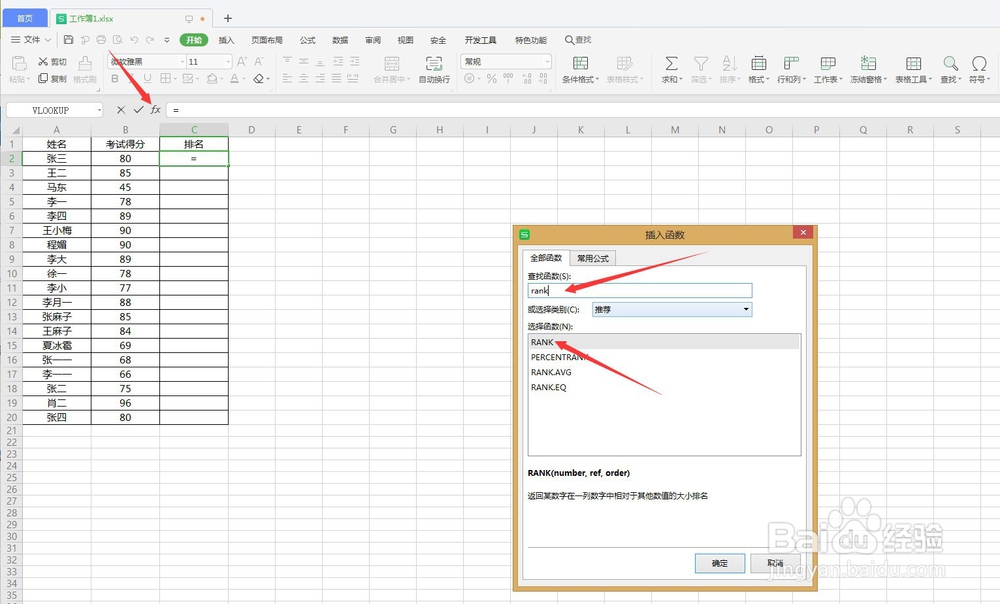Screen dimensions: 1000x604
Task: Click the AutoSum (求和) icon
Action: point(671,63)
